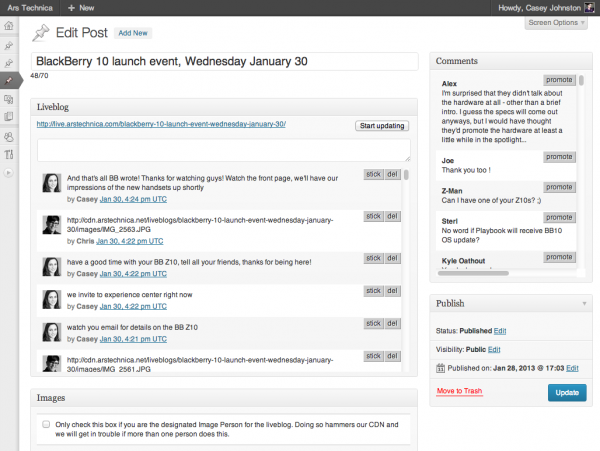Click Move to Trash link
The width and height of the screenshot is (600, 451).
point(459,391)
